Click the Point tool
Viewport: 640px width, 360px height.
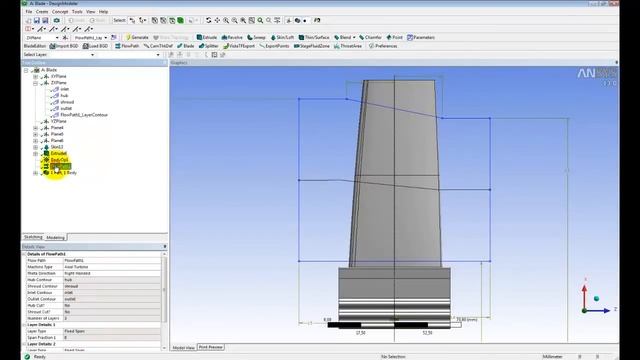[x=394, y=37]
